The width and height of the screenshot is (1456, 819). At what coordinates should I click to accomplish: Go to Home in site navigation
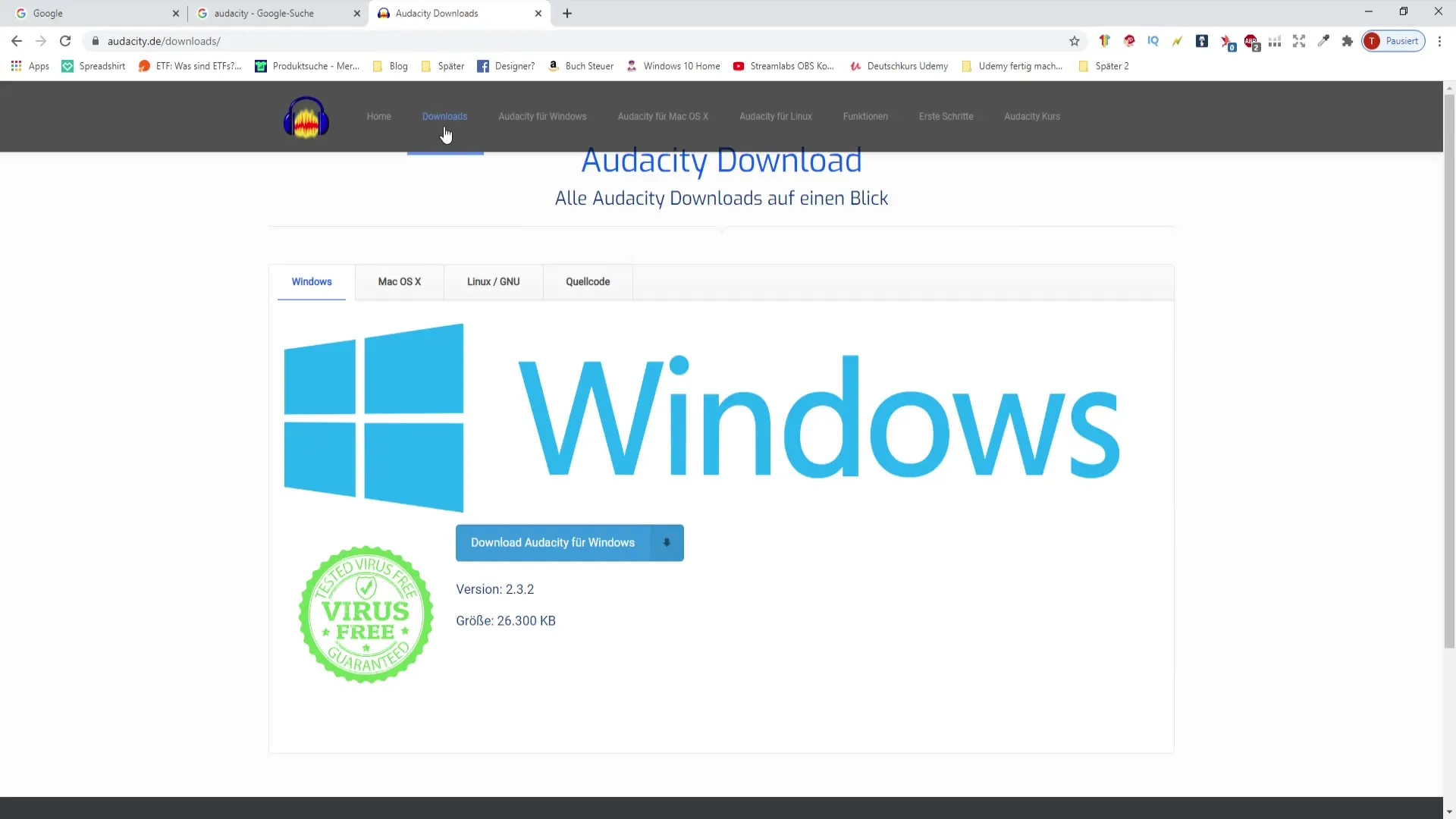(x=379, y=117)
